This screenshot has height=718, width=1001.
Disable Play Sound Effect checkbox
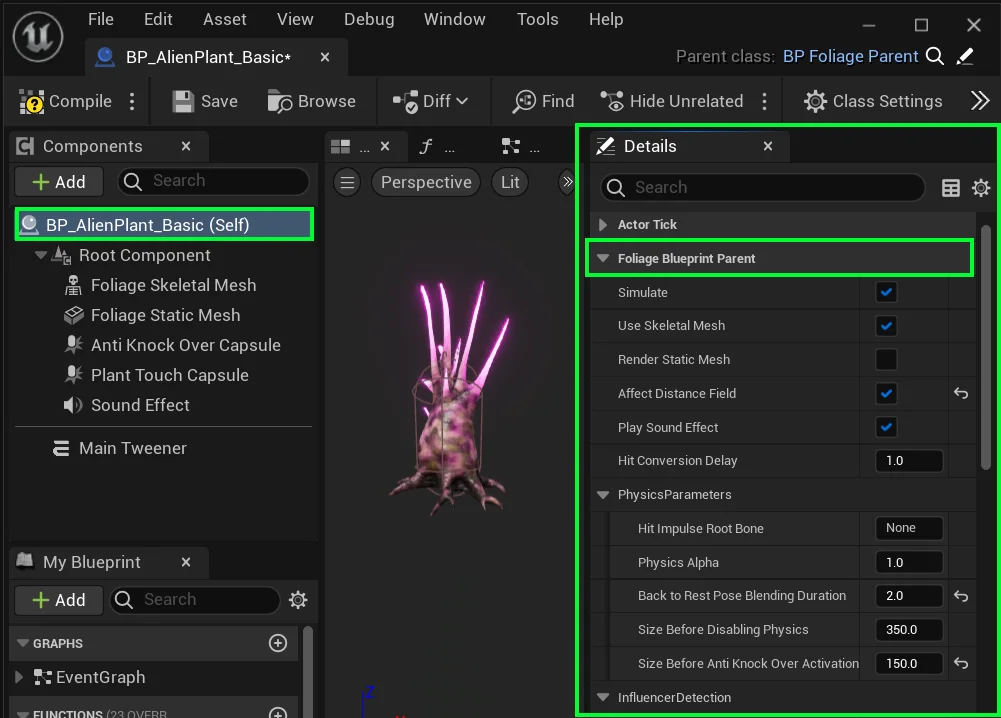click(886, 428)
